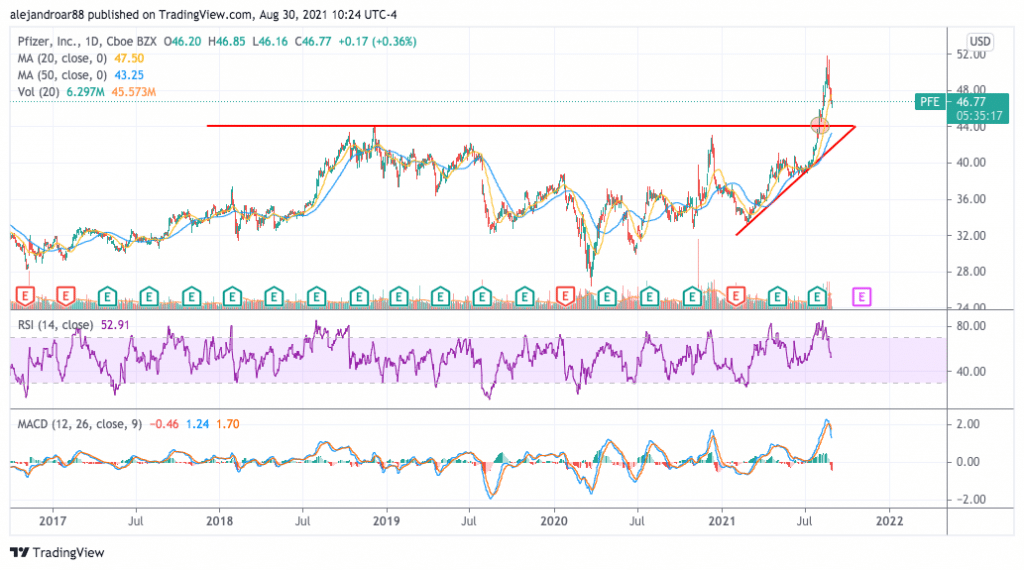Click the 32.00 price axis label
The width and height of the screenshot is (1024, 570).
tap(971, 236)
